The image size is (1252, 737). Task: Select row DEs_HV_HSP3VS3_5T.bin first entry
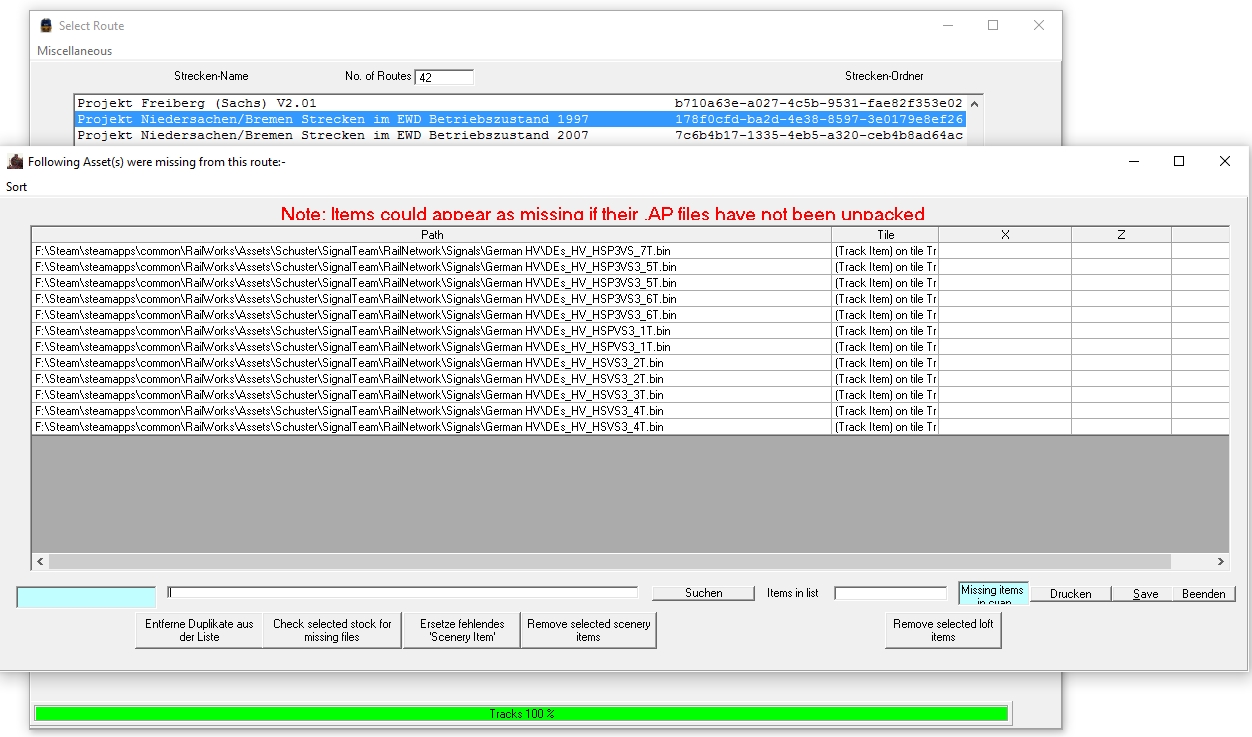pyautogui.click(x=431, y=267)
